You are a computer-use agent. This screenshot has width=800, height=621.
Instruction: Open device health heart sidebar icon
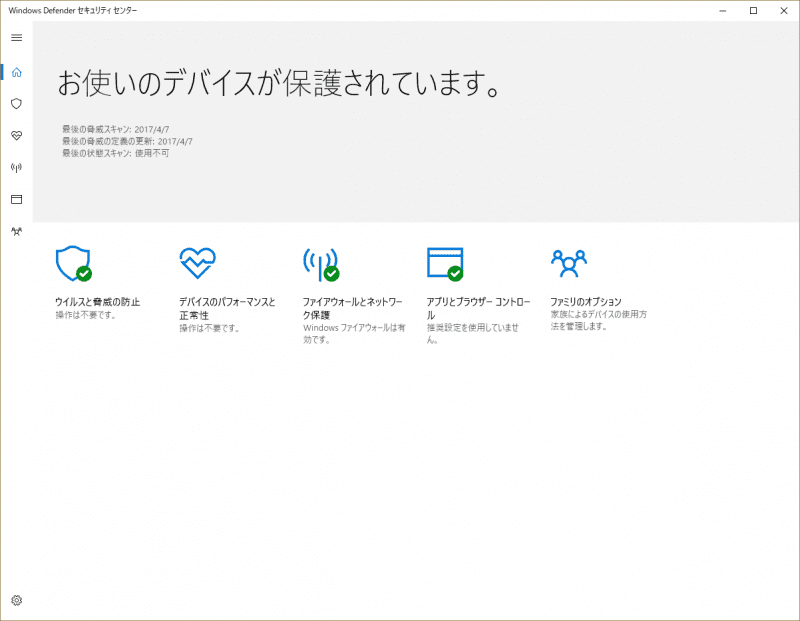(16, 136)
